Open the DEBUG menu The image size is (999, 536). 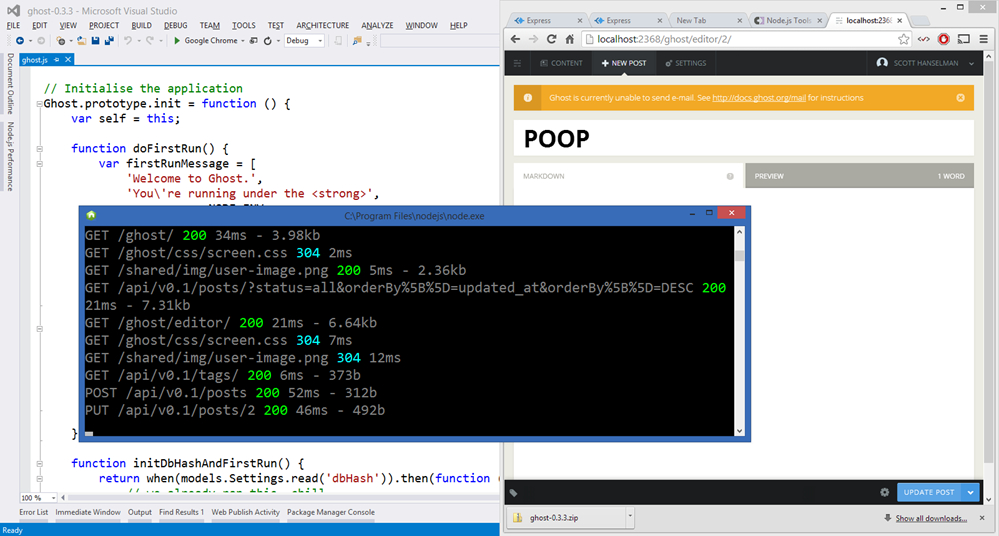click(175, 25)
